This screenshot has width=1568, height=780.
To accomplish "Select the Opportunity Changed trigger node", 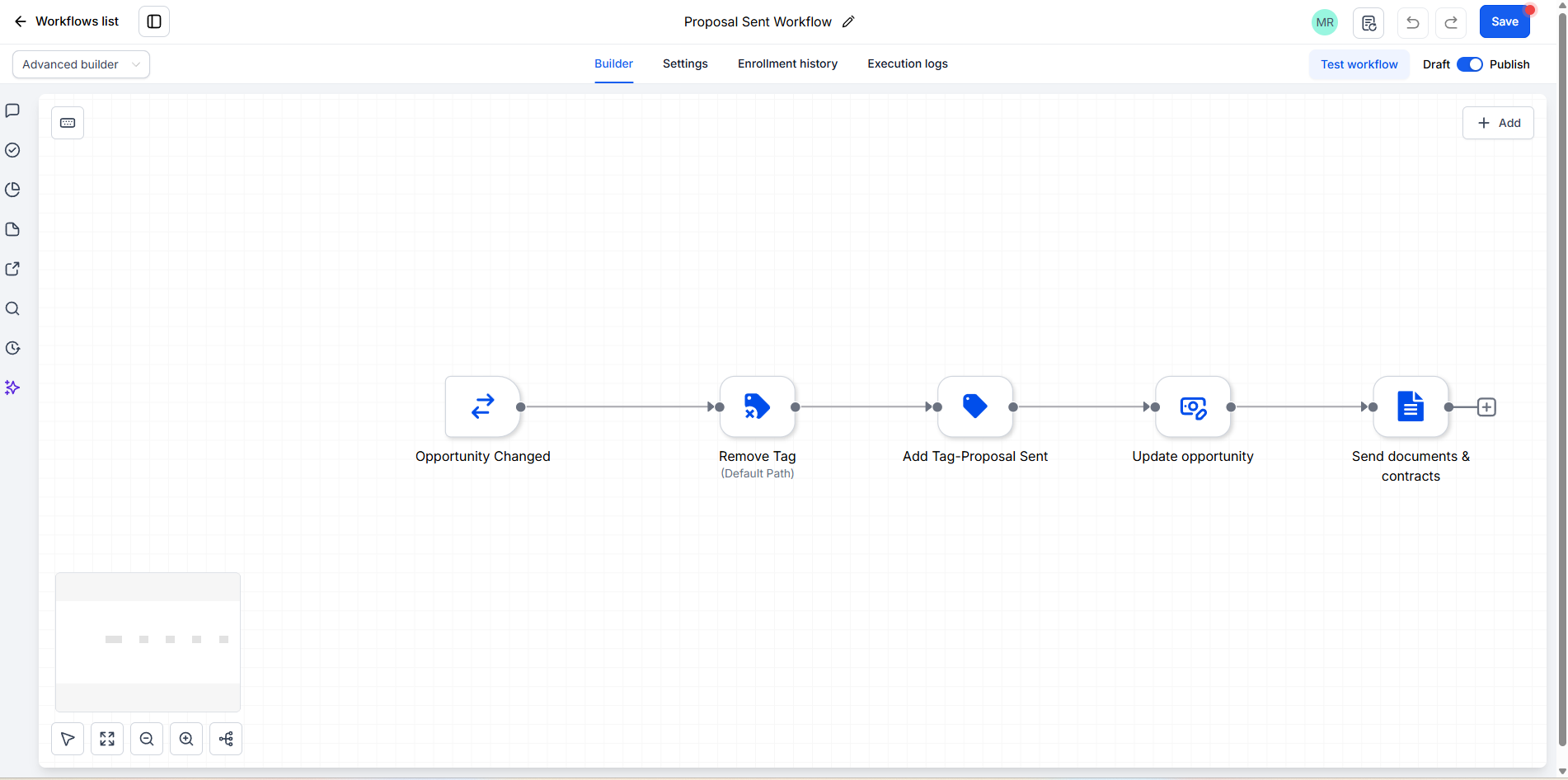I will (482, 406).
